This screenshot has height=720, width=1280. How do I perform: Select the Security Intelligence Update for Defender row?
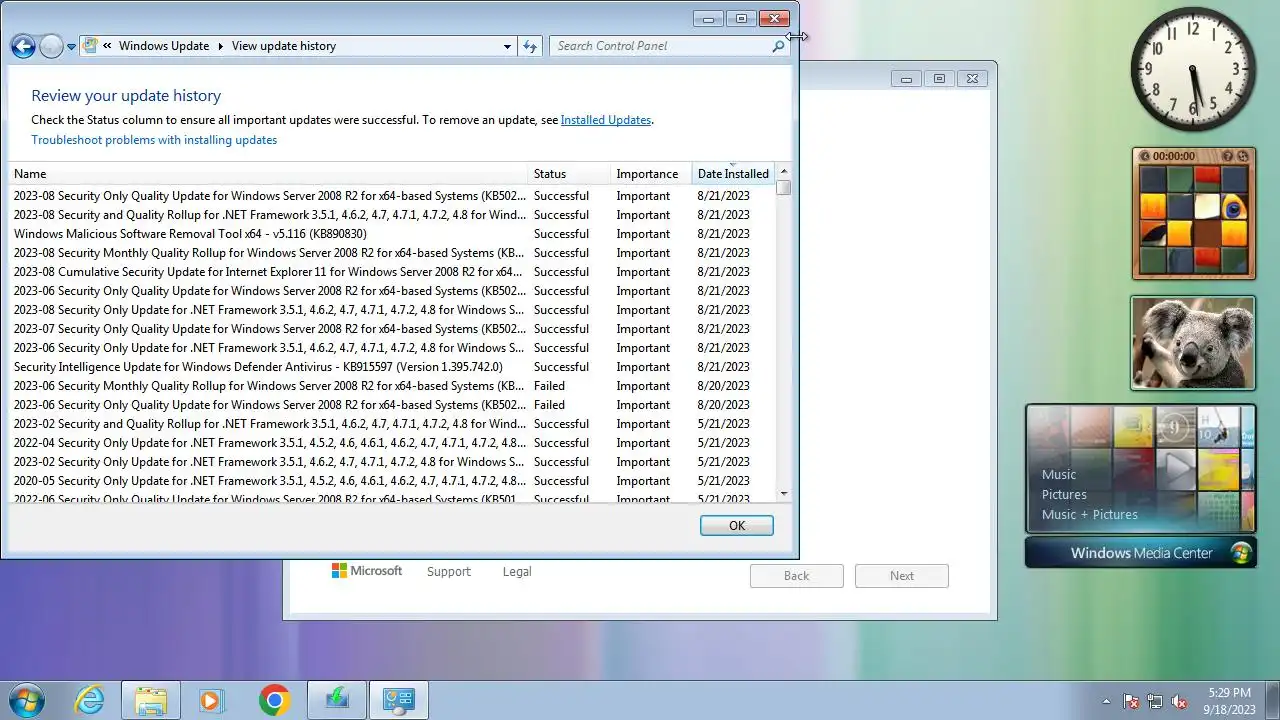[392, 367]
